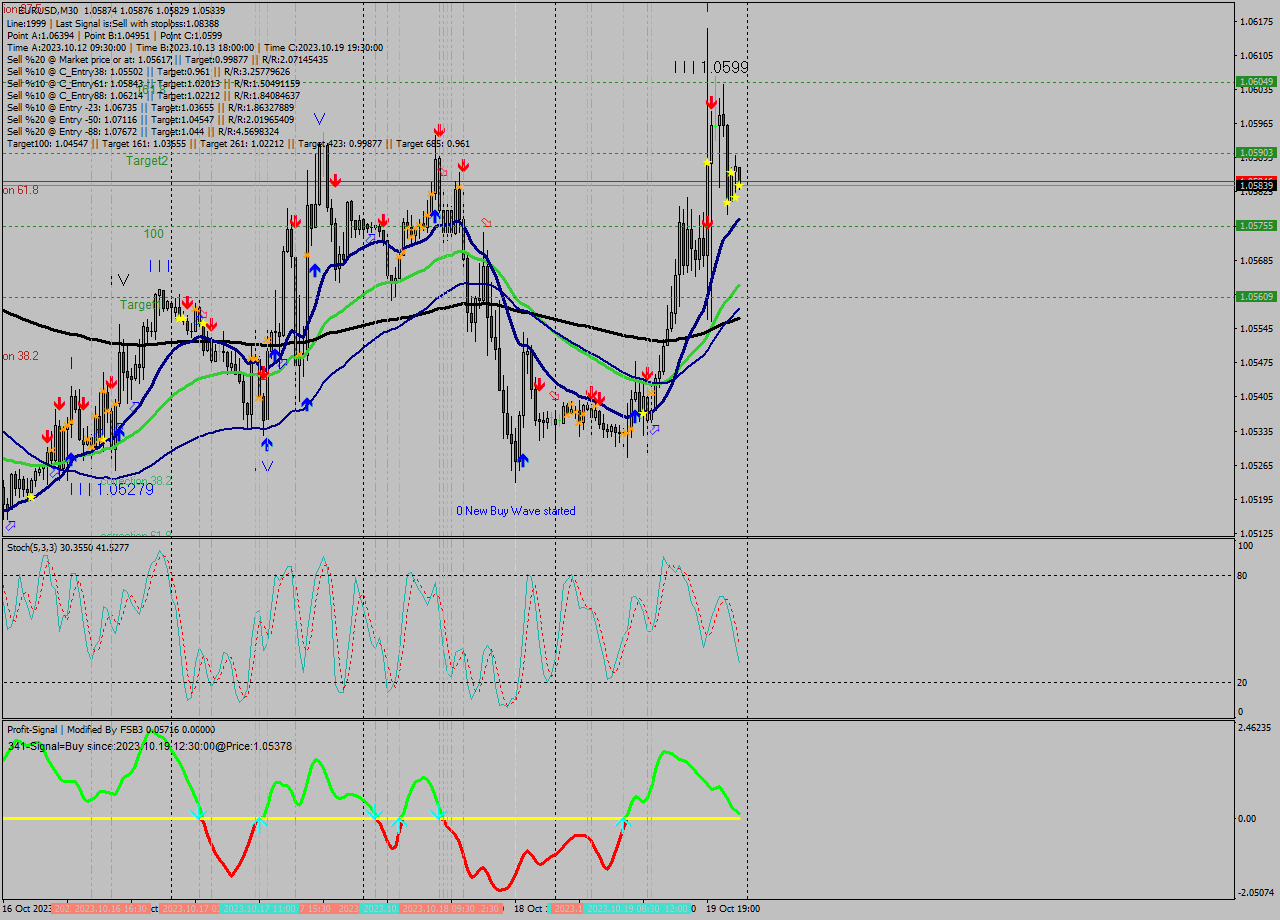
Task: Click the cyan '2023.10.17 11:00' time marker
Action: pos(260,909)
